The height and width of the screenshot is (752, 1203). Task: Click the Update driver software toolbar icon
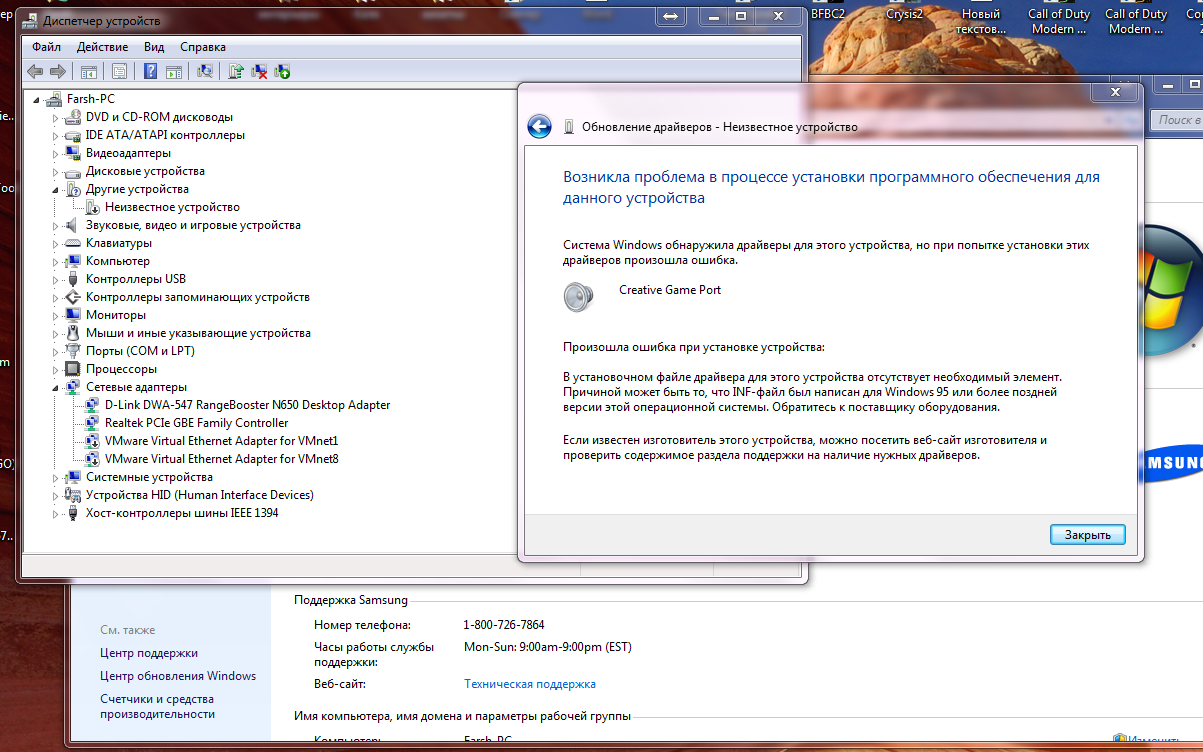[236, 71]
